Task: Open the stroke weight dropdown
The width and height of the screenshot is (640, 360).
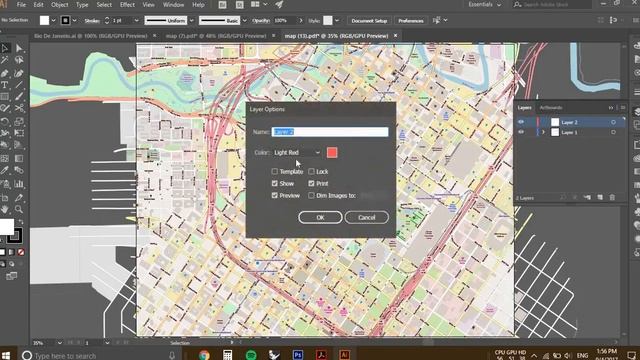Action: (x=136, y=20)
